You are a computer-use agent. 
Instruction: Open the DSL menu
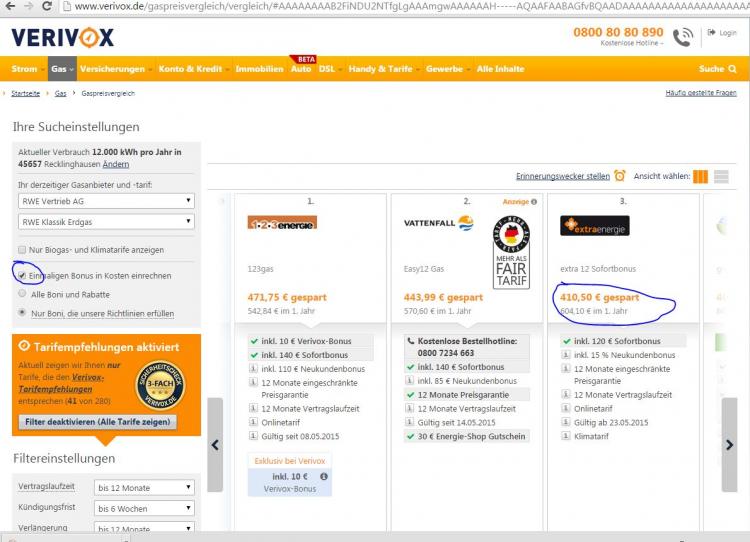coord(330,69)
